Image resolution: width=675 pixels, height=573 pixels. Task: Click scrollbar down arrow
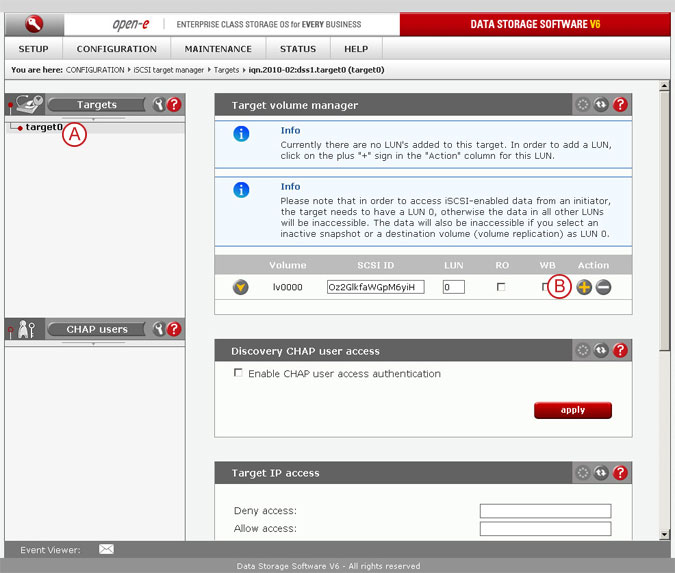coord(664,535)
